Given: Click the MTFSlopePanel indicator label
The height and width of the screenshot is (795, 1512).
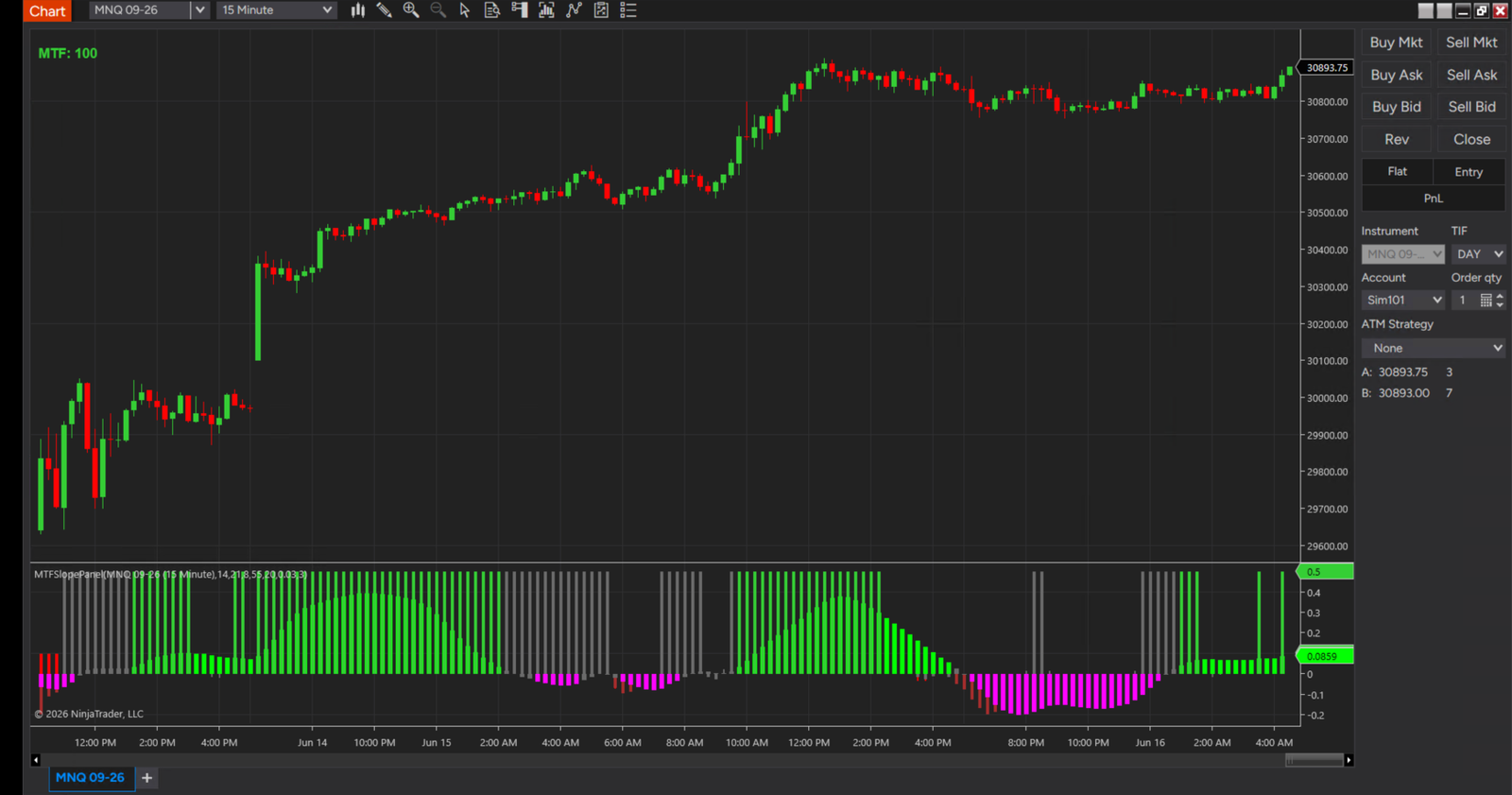Looking at the screenshot, I should click(171, 575).
